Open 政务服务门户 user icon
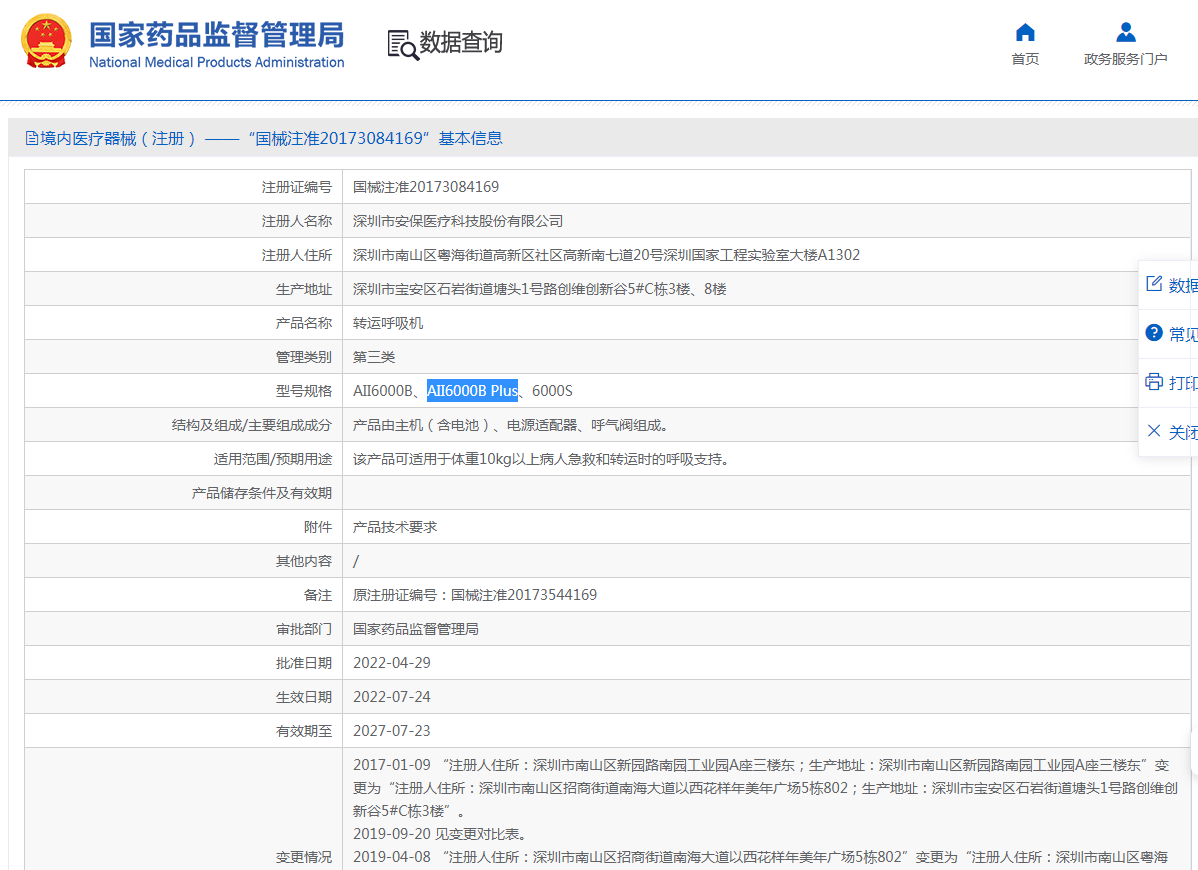 (x=1125, y=32)
